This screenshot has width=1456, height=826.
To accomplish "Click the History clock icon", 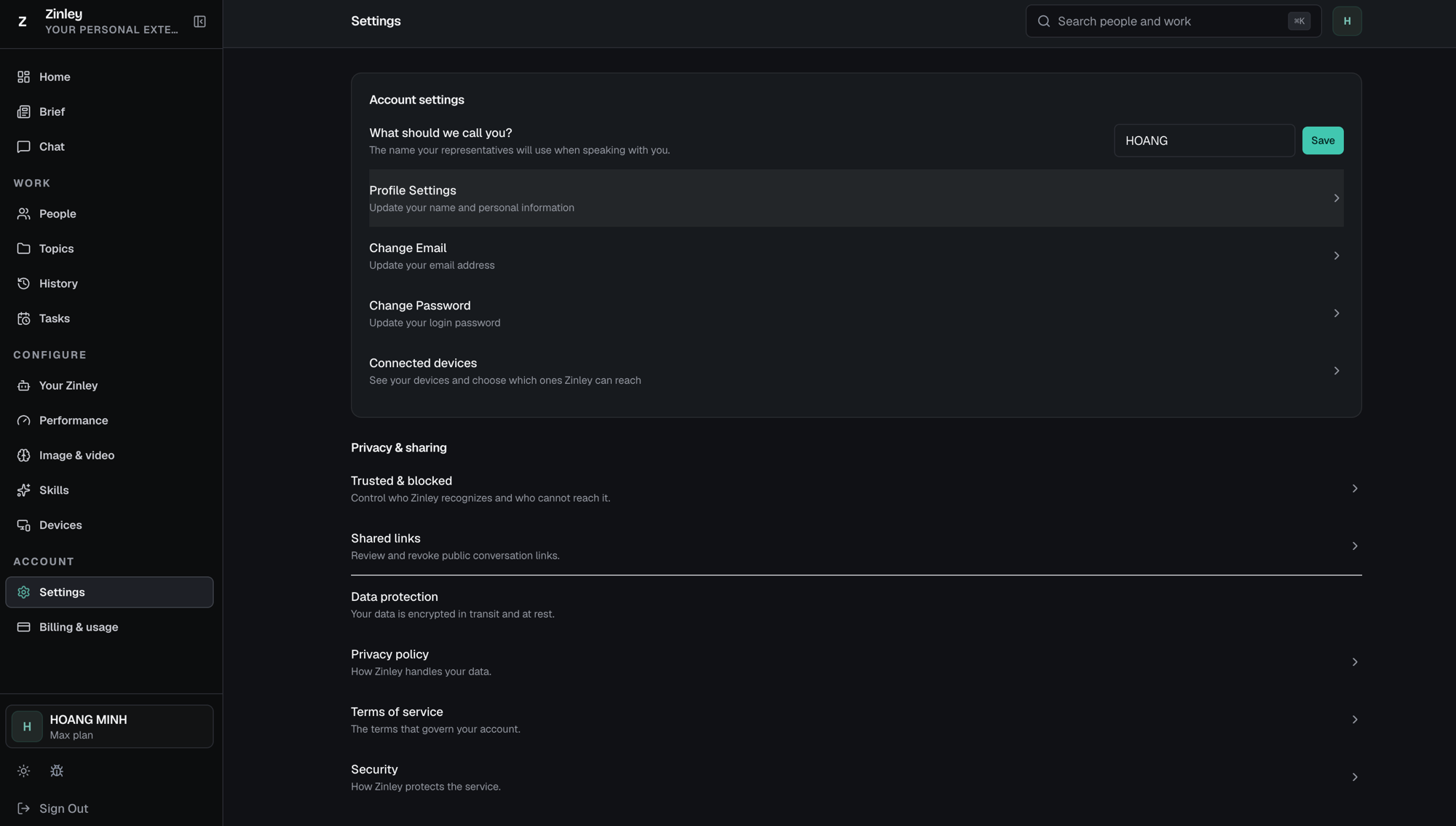I will click(x=23, y=283).
